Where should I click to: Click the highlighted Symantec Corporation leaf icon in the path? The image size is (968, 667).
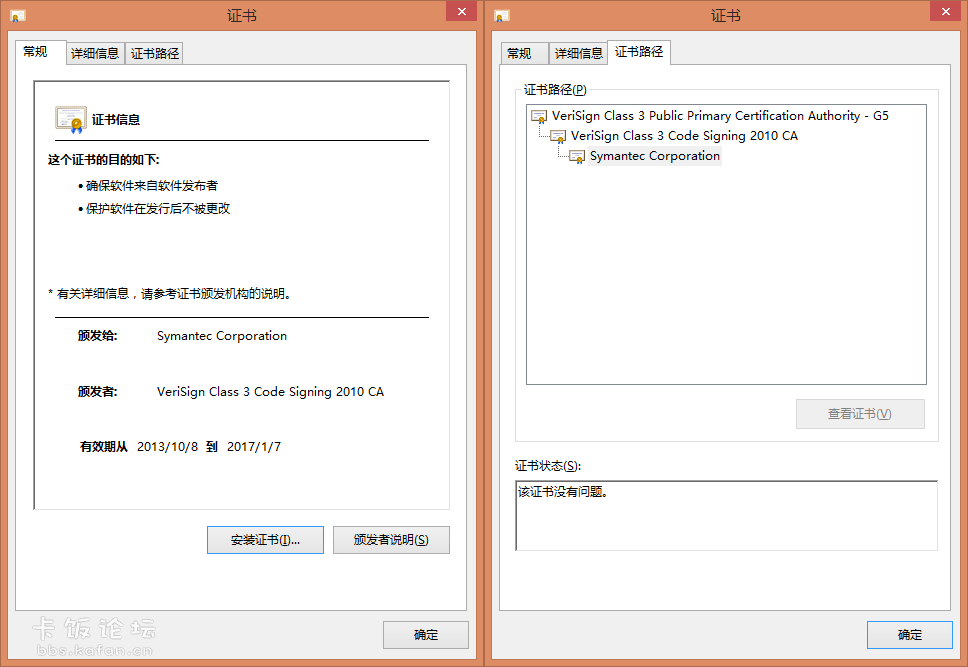576,156
